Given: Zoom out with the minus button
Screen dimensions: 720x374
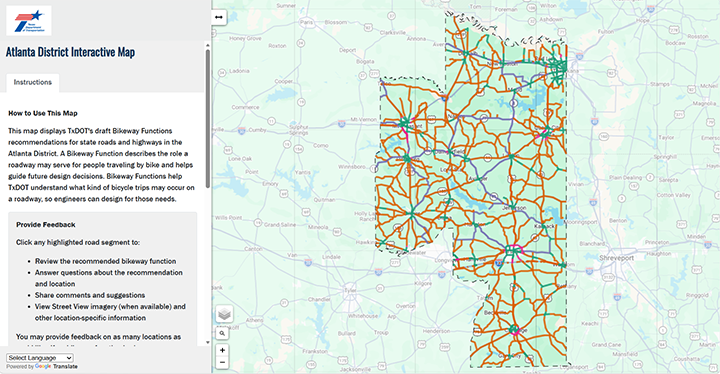Looking at the screenshot, I should [222, 363].
